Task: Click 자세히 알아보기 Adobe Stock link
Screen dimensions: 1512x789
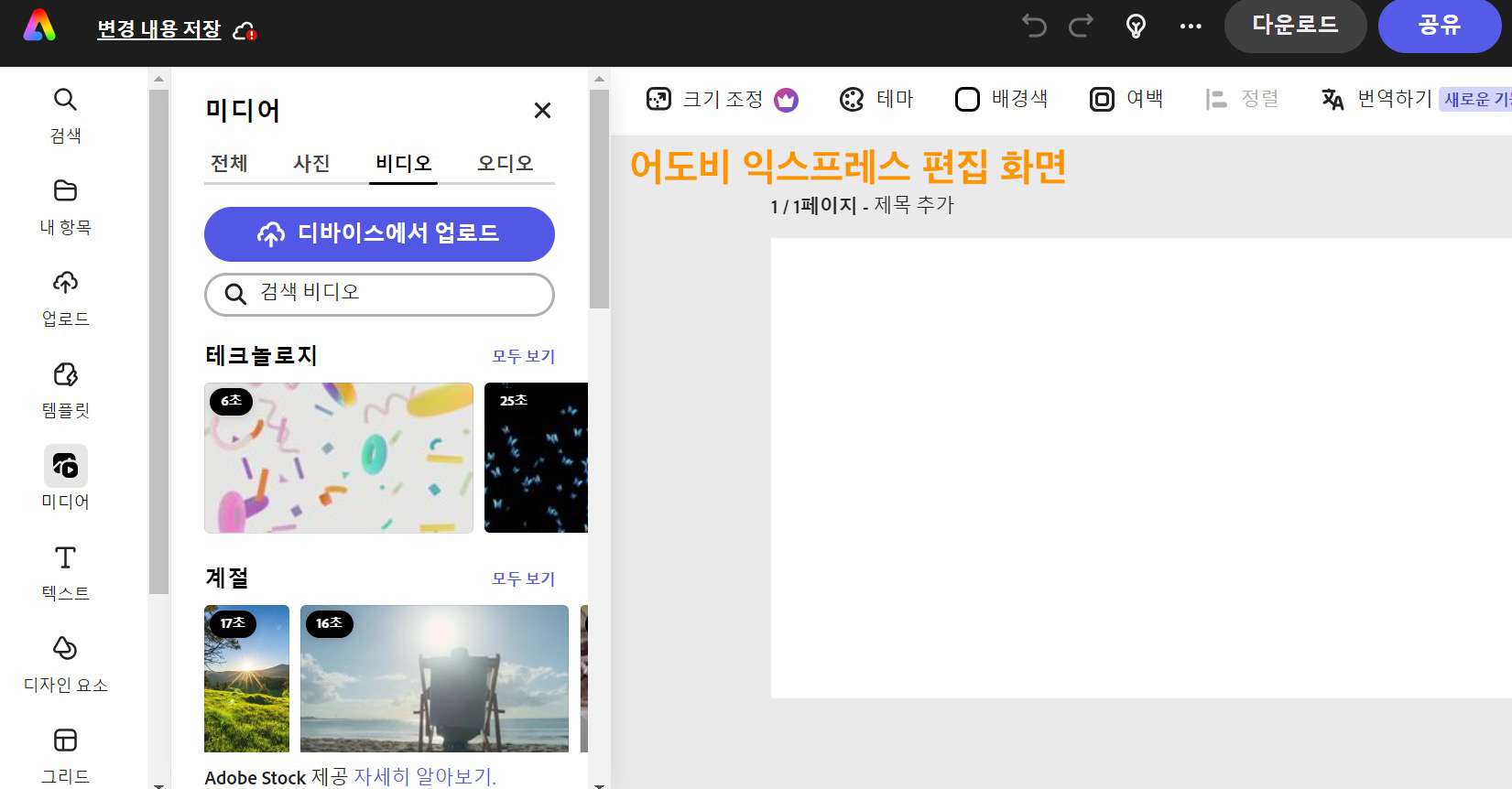Action: click(424, 777)
